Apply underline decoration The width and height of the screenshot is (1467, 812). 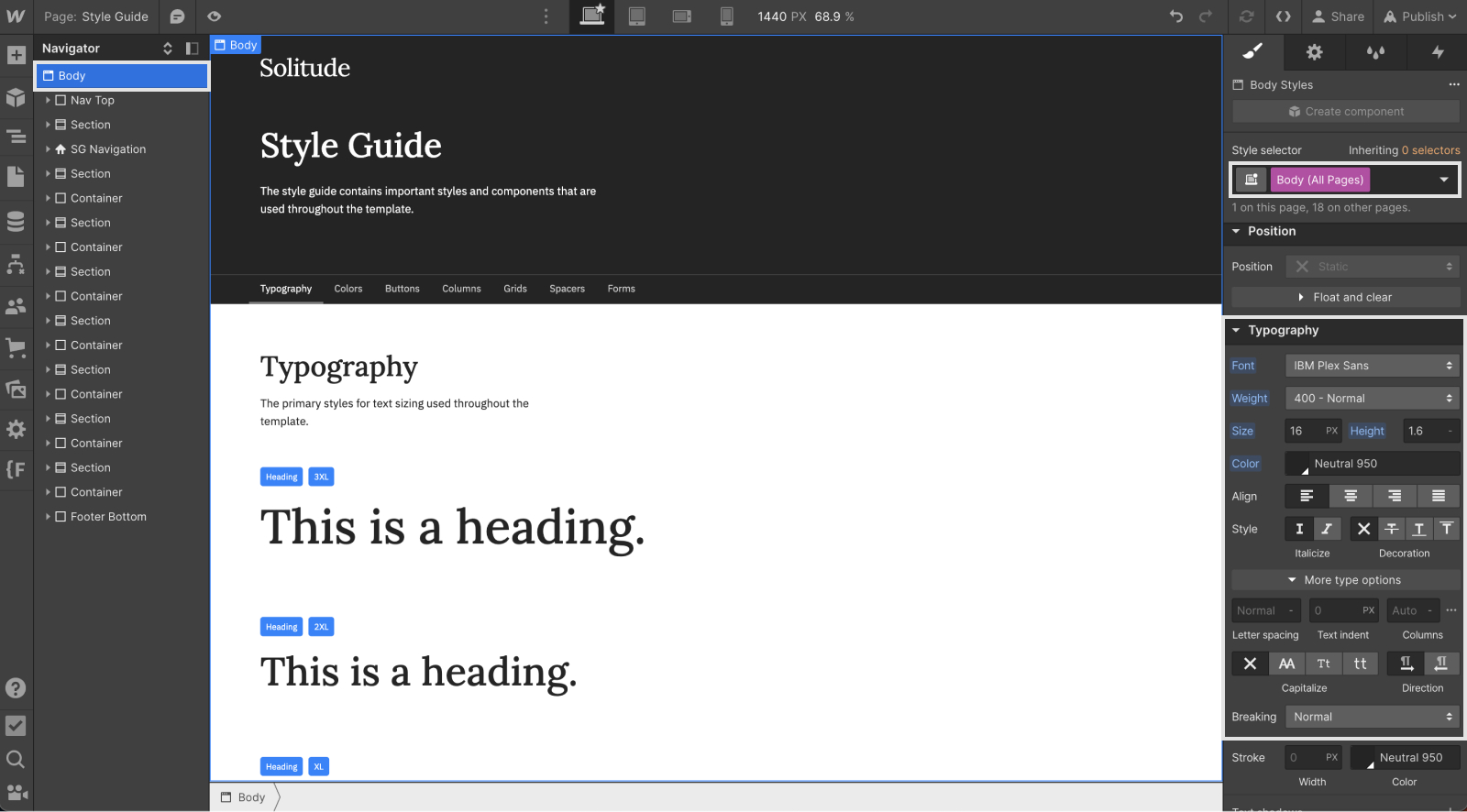pyautogui.click(x=1418, y=529)
